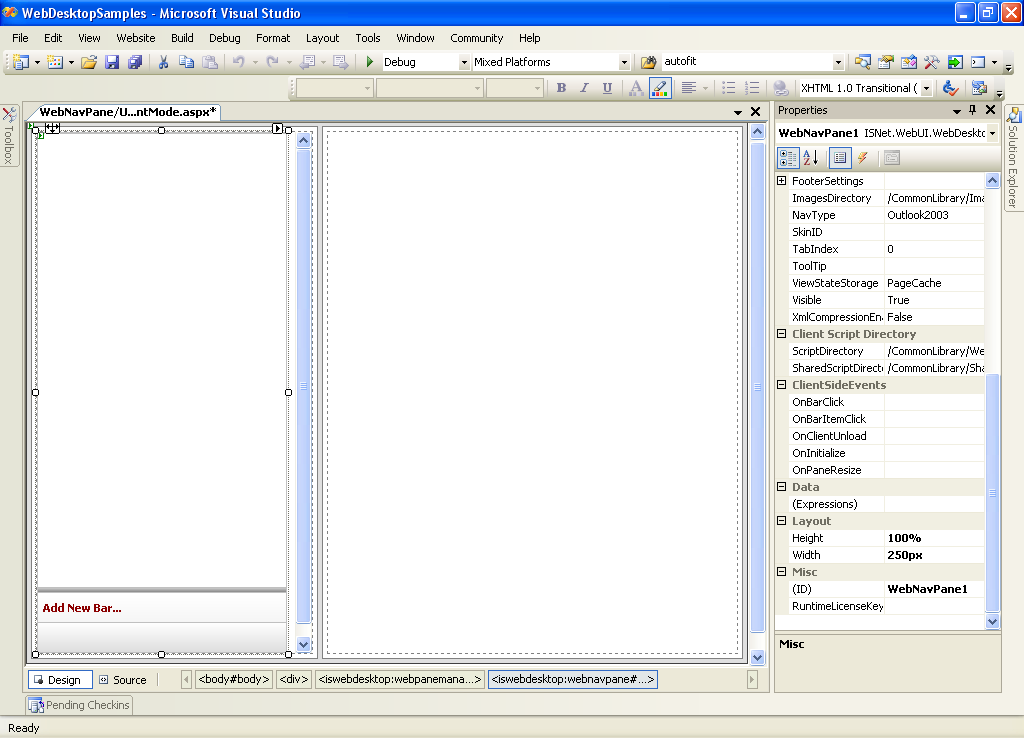Click the Save All toolbar icon
Image resolution: width=1024 pixels, height=738 pixels.
click(134, 62)
